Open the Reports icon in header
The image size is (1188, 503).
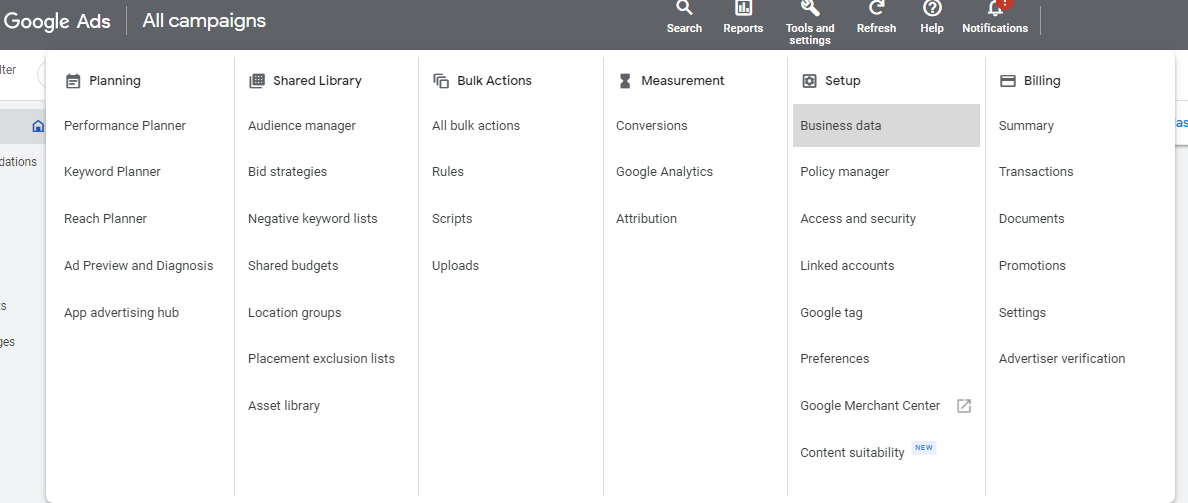point(743,9)
